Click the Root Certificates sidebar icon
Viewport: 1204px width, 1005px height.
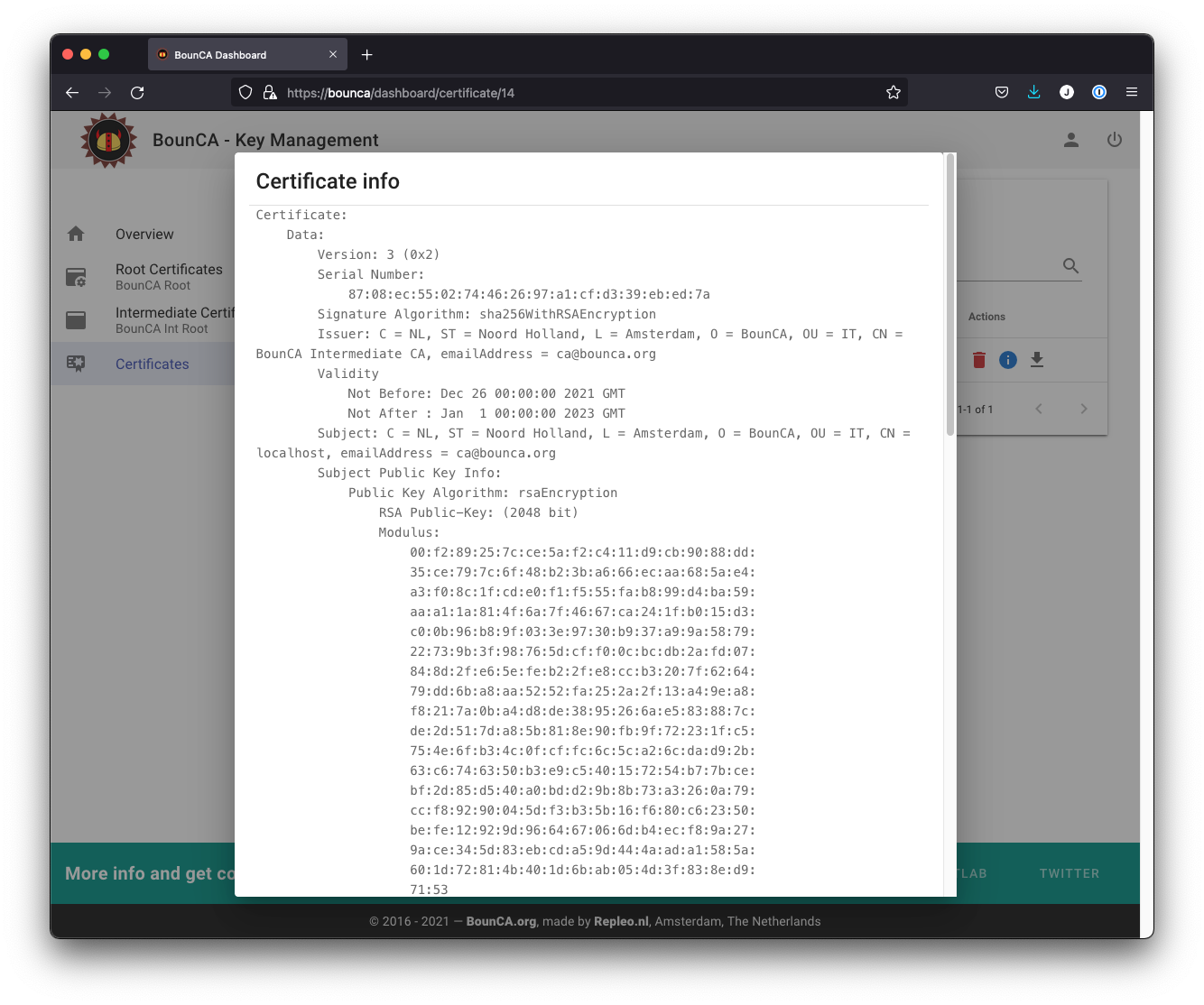tap(76, 277)
